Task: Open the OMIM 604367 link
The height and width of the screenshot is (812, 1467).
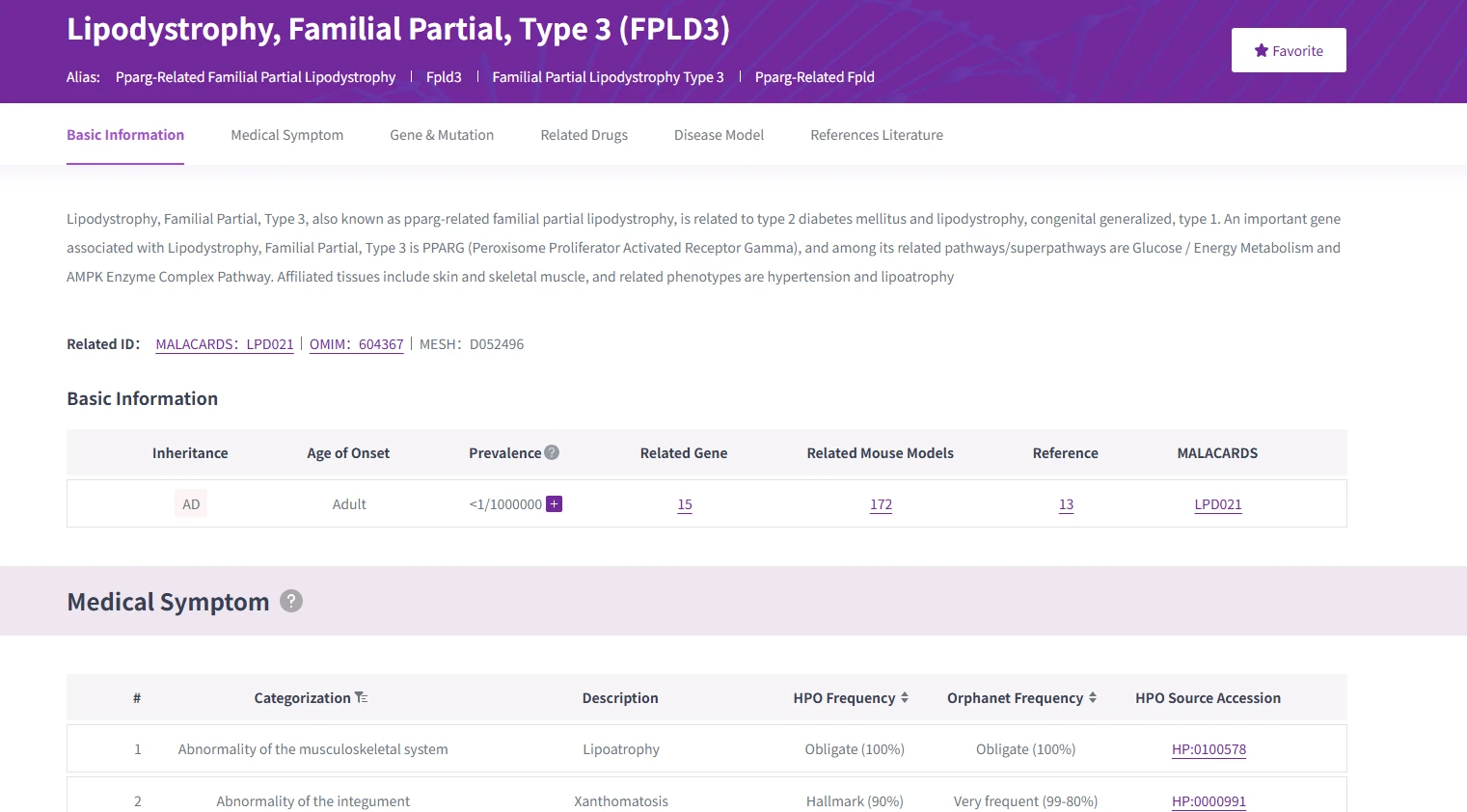Action: (x=356, y=343)
